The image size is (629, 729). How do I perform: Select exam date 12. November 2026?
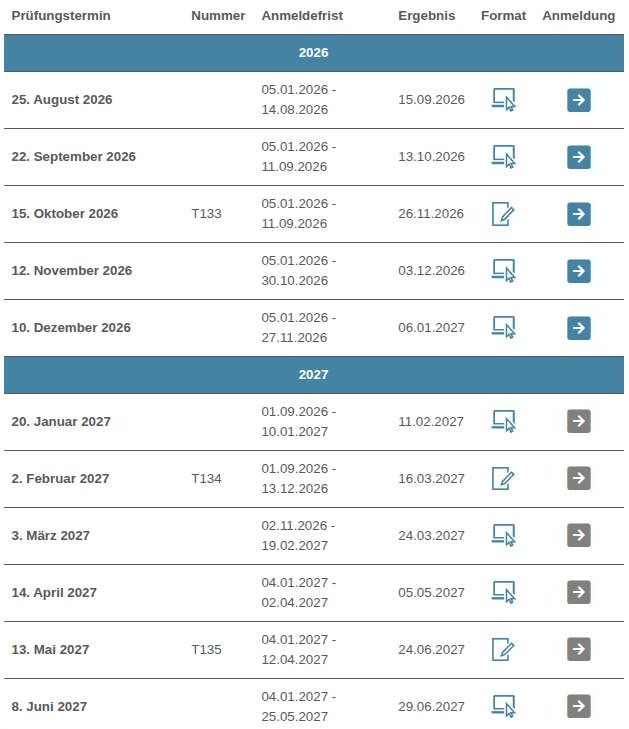click(72, 271)
